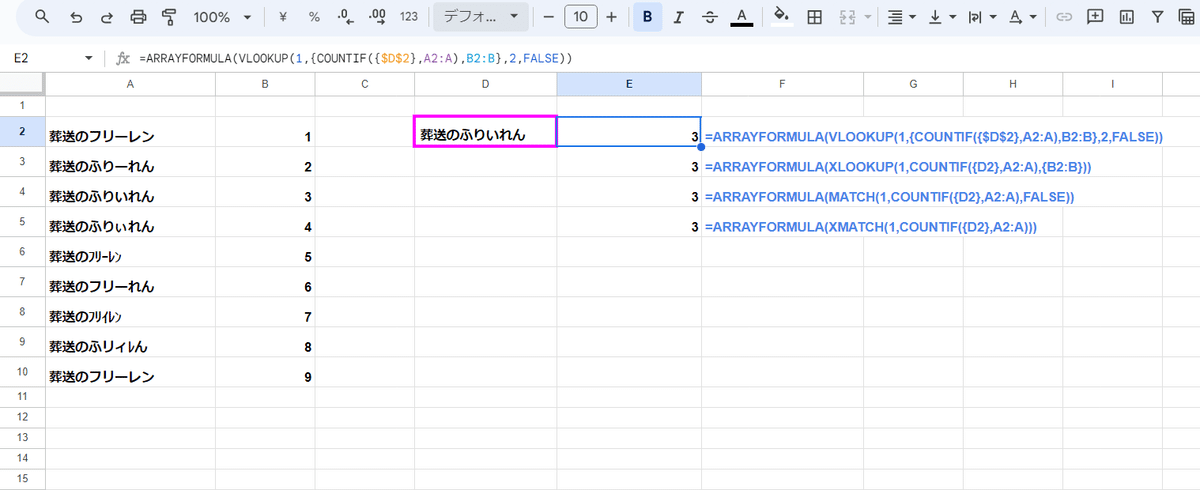
Task: Click the insert comment icon
Action: (x=1095, y=17)
